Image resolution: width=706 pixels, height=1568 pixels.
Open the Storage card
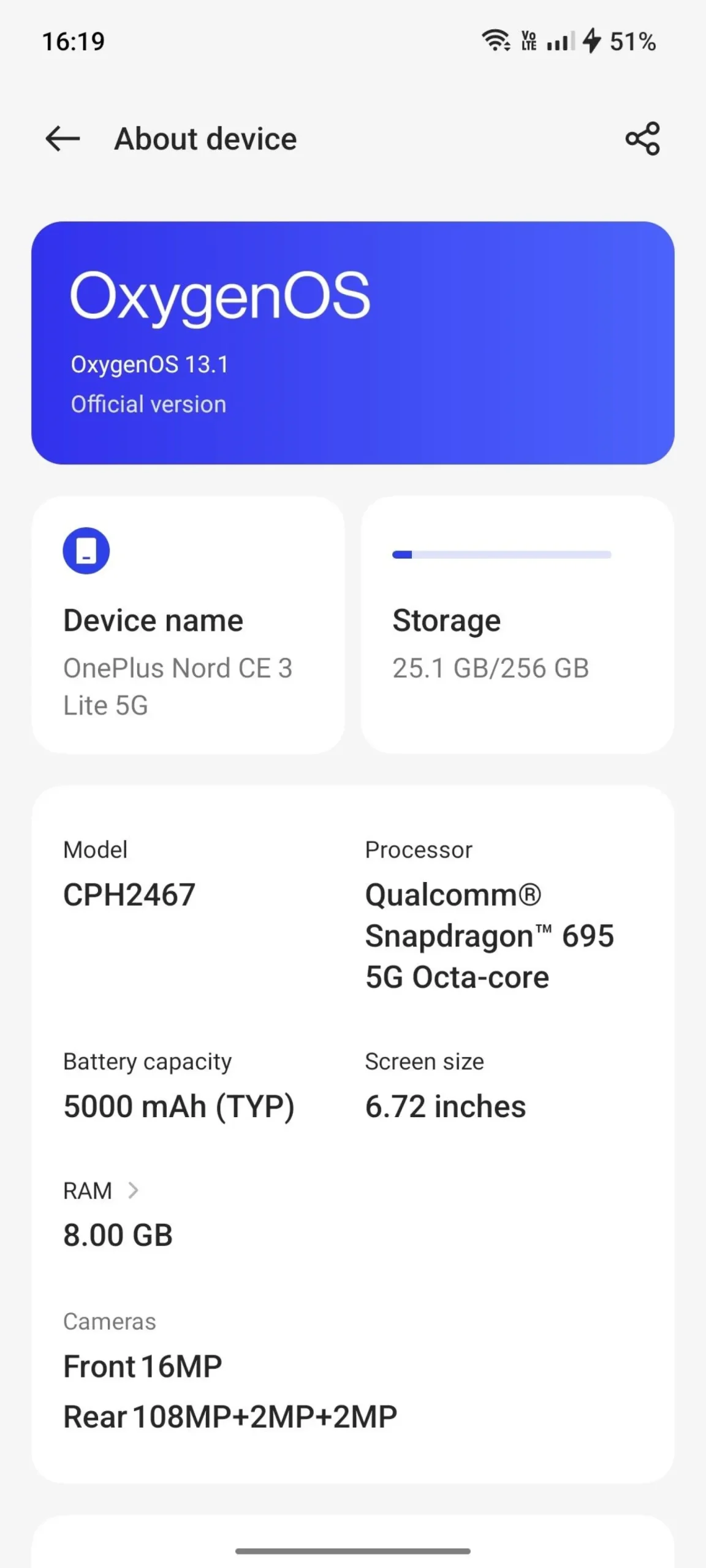(517, 625)
